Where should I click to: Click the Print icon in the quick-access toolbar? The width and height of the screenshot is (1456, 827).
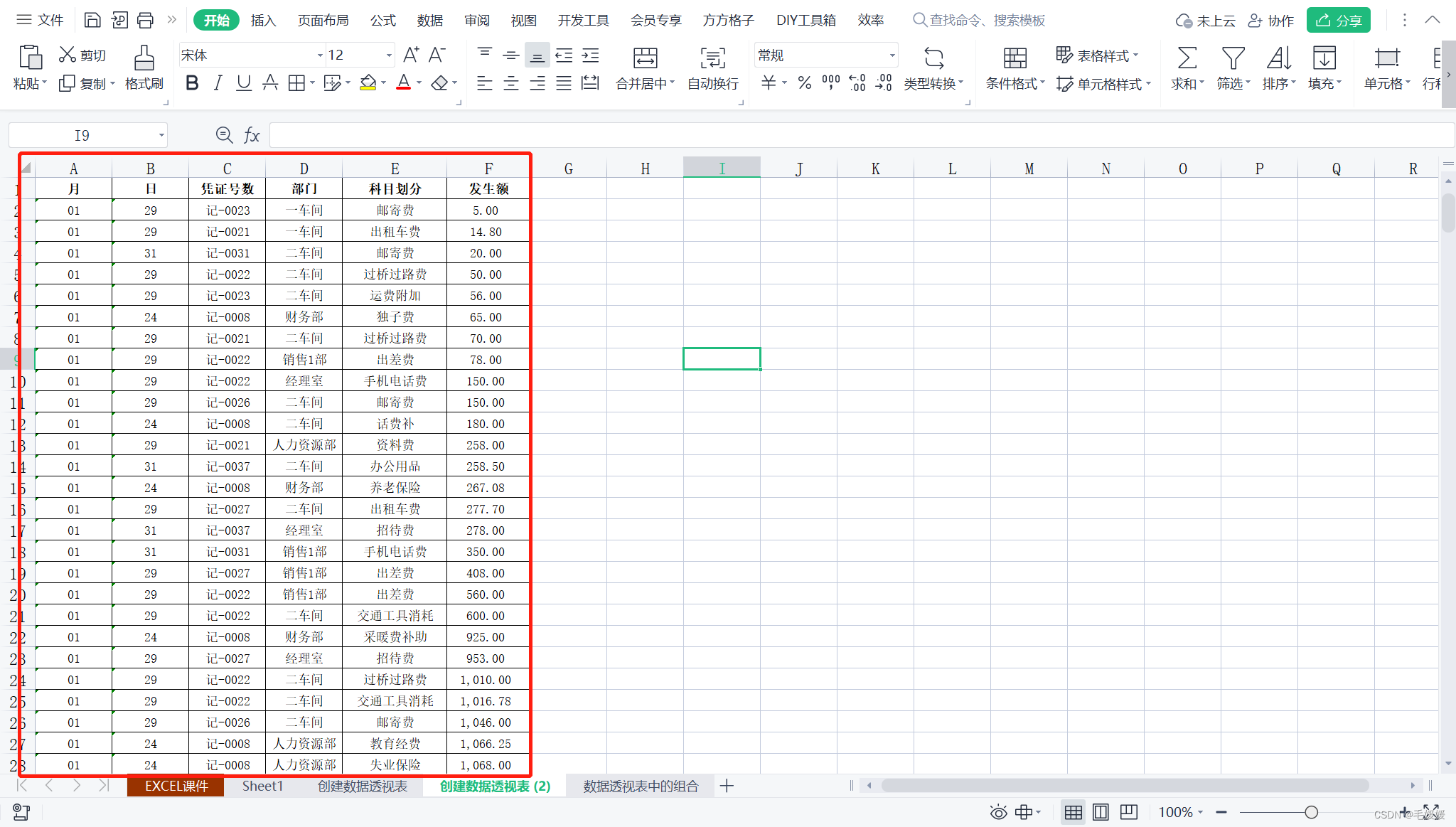click(145, 20)
